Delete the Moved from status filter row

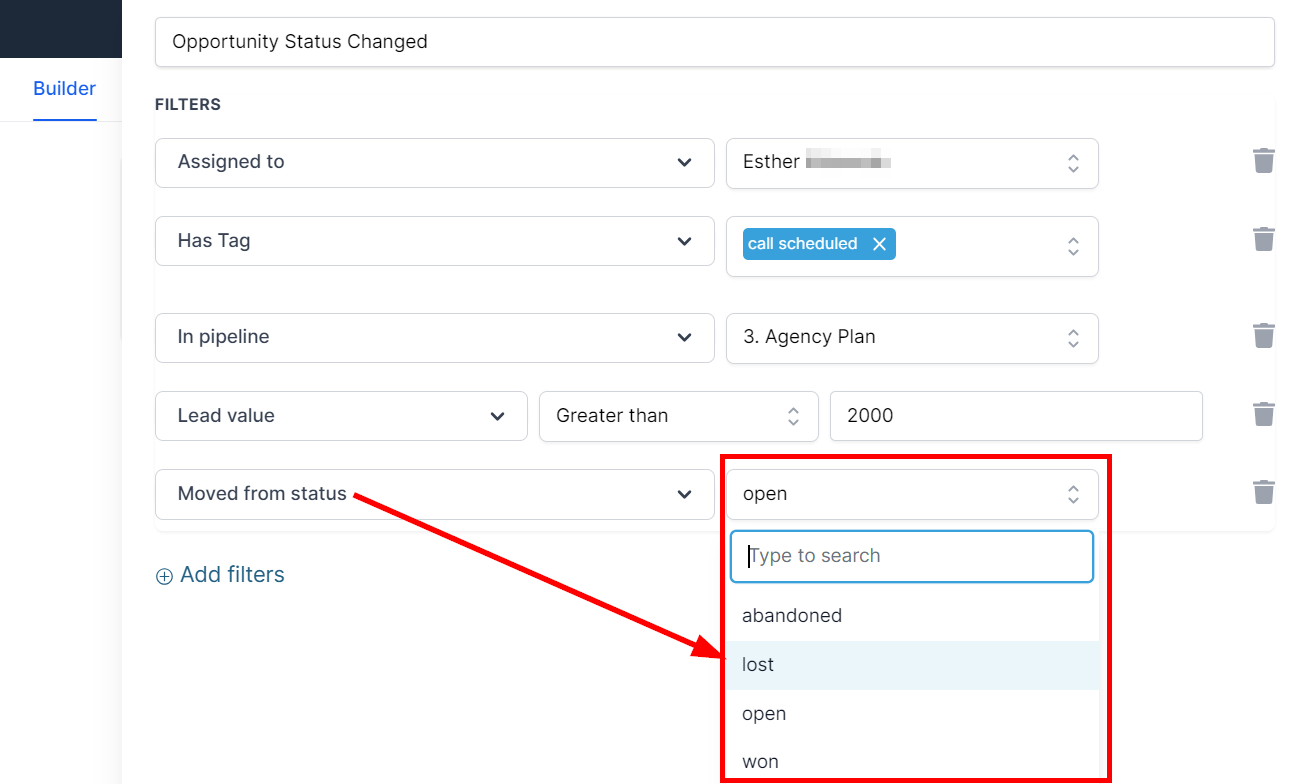pyautogui.click(x=1264, y=492)
